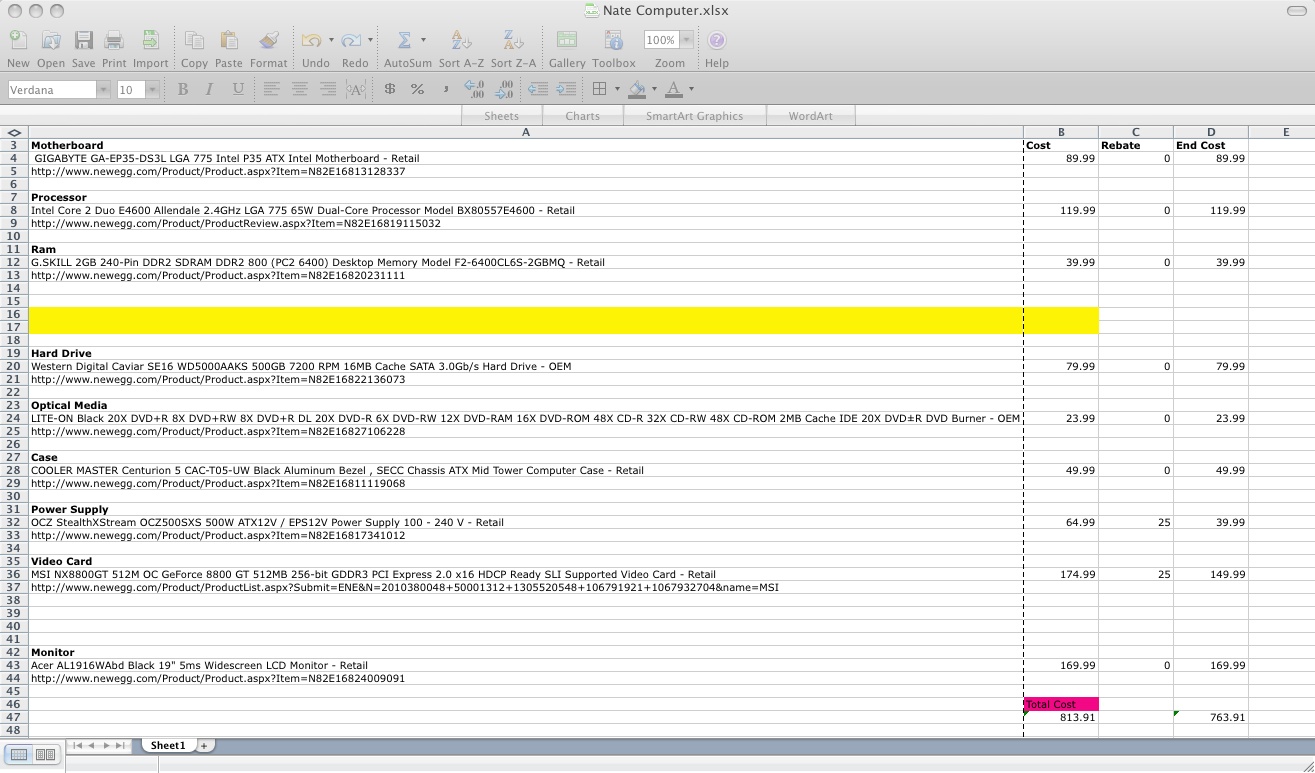Expand the font color dropdown arrow
The height and width of the screenshot is (773, 1315).
(692, 89)
